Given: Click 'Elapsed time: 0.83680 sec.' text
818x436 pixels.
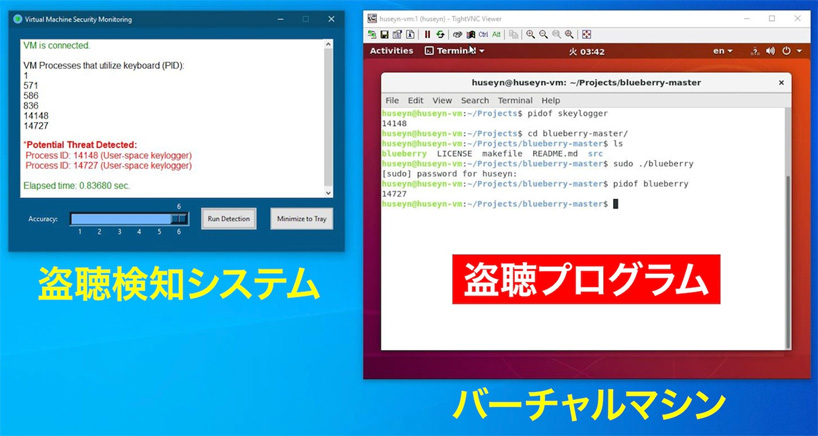Looking at the screenshot, I should [x=77, y=186].
